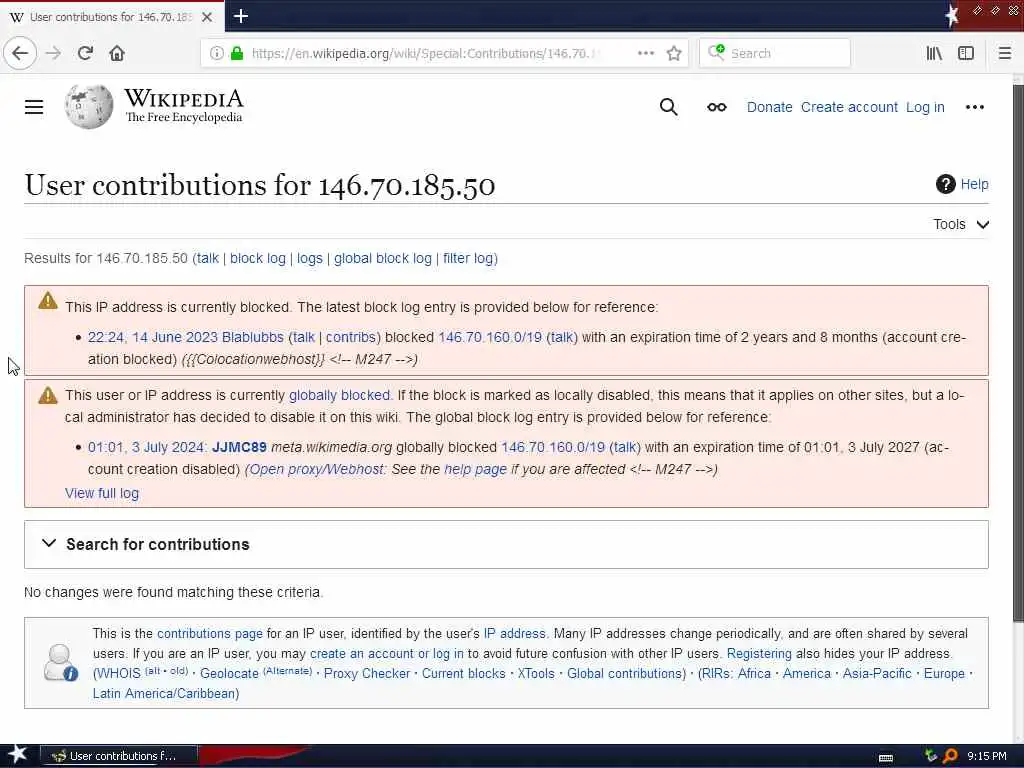This screenshot has height=768, width=1024.
Task: Click Create account link in header
Action: coord(849,107)
